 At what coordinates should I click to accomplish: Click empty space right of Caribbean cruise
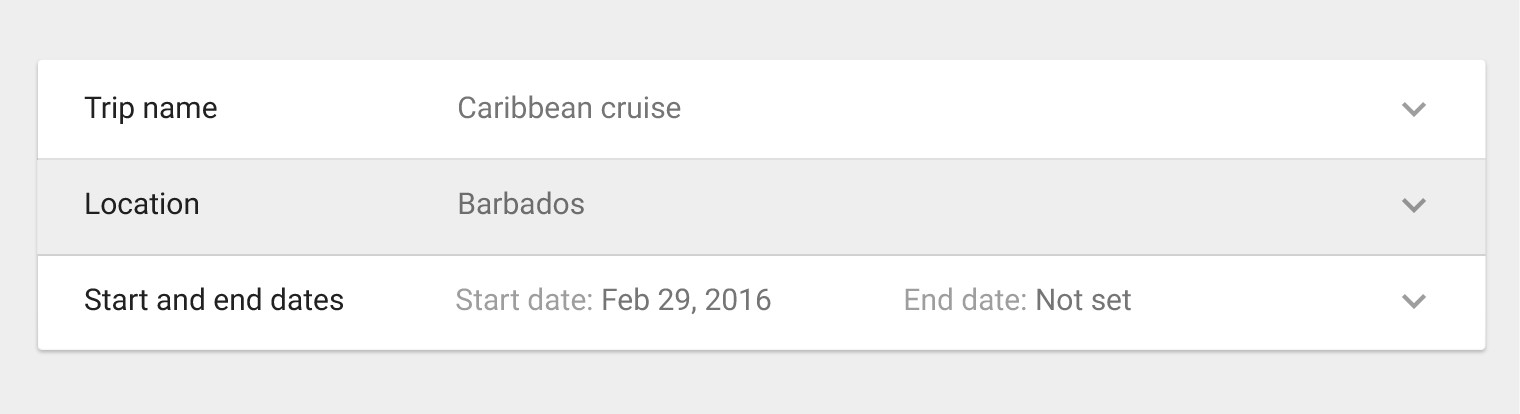tap(1040, 109)
